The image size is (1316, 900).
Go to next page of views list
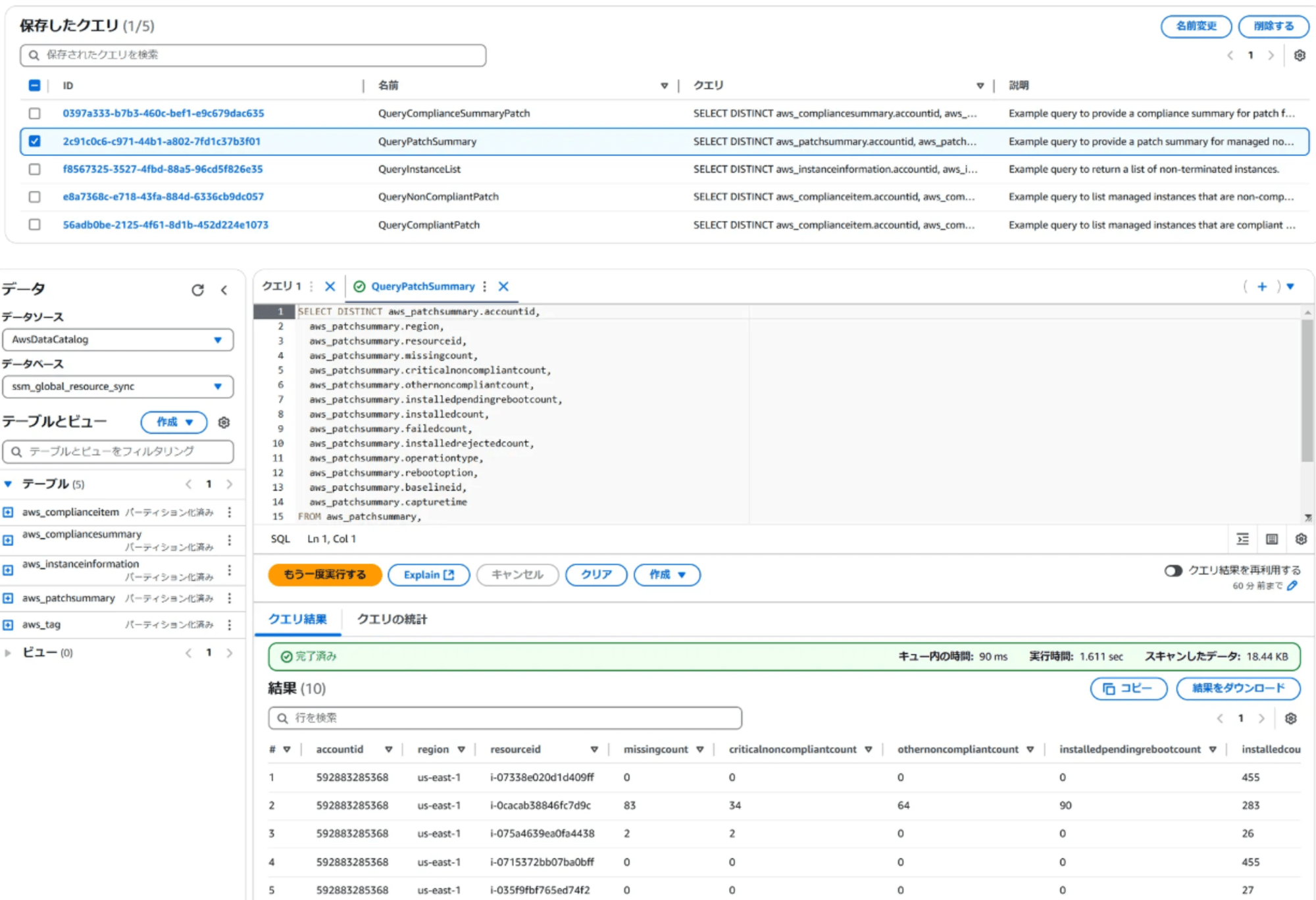coord(230,653)
